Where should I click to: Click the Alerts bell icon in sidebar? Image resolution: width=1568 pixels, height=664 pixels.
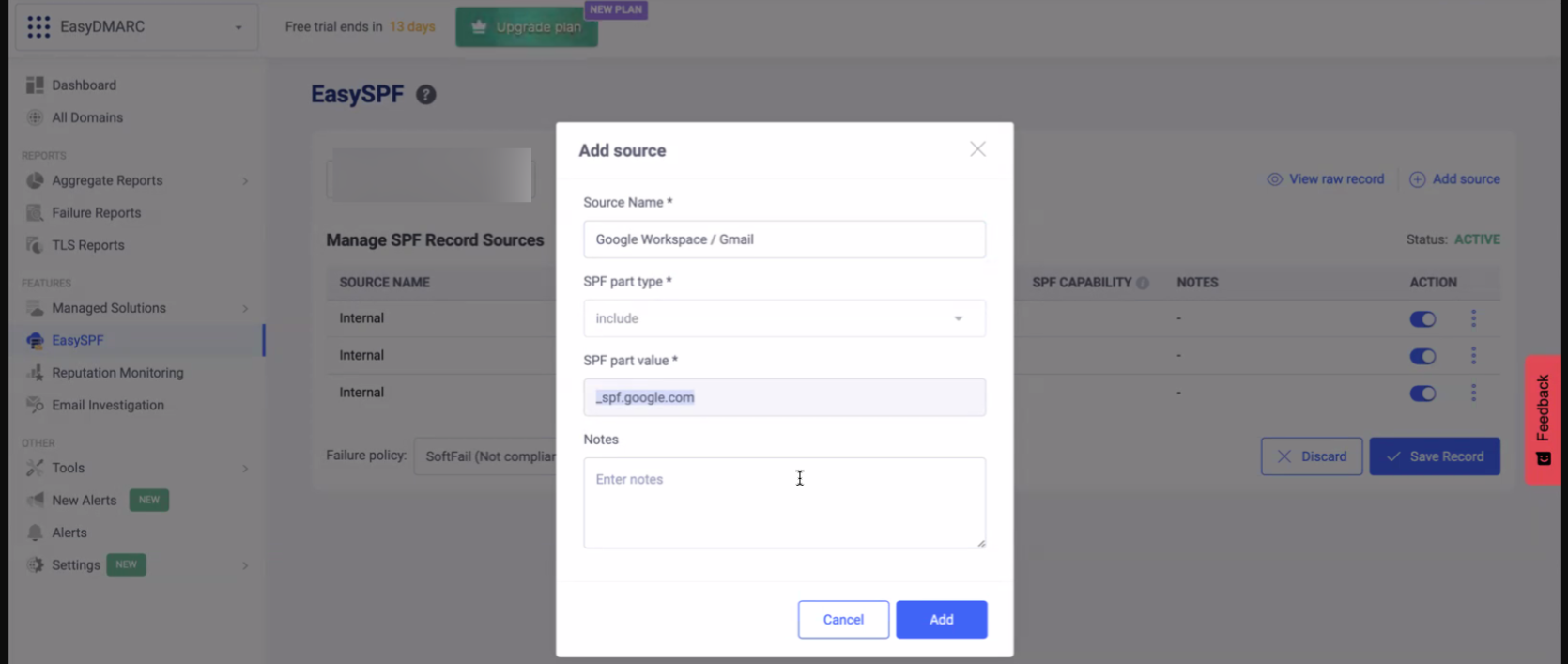35,533
